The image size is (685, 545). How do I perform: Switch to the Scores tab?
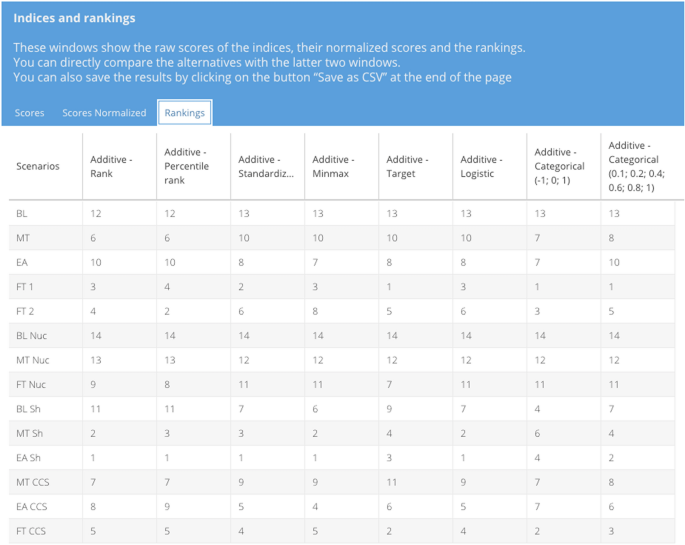[29, 113]
